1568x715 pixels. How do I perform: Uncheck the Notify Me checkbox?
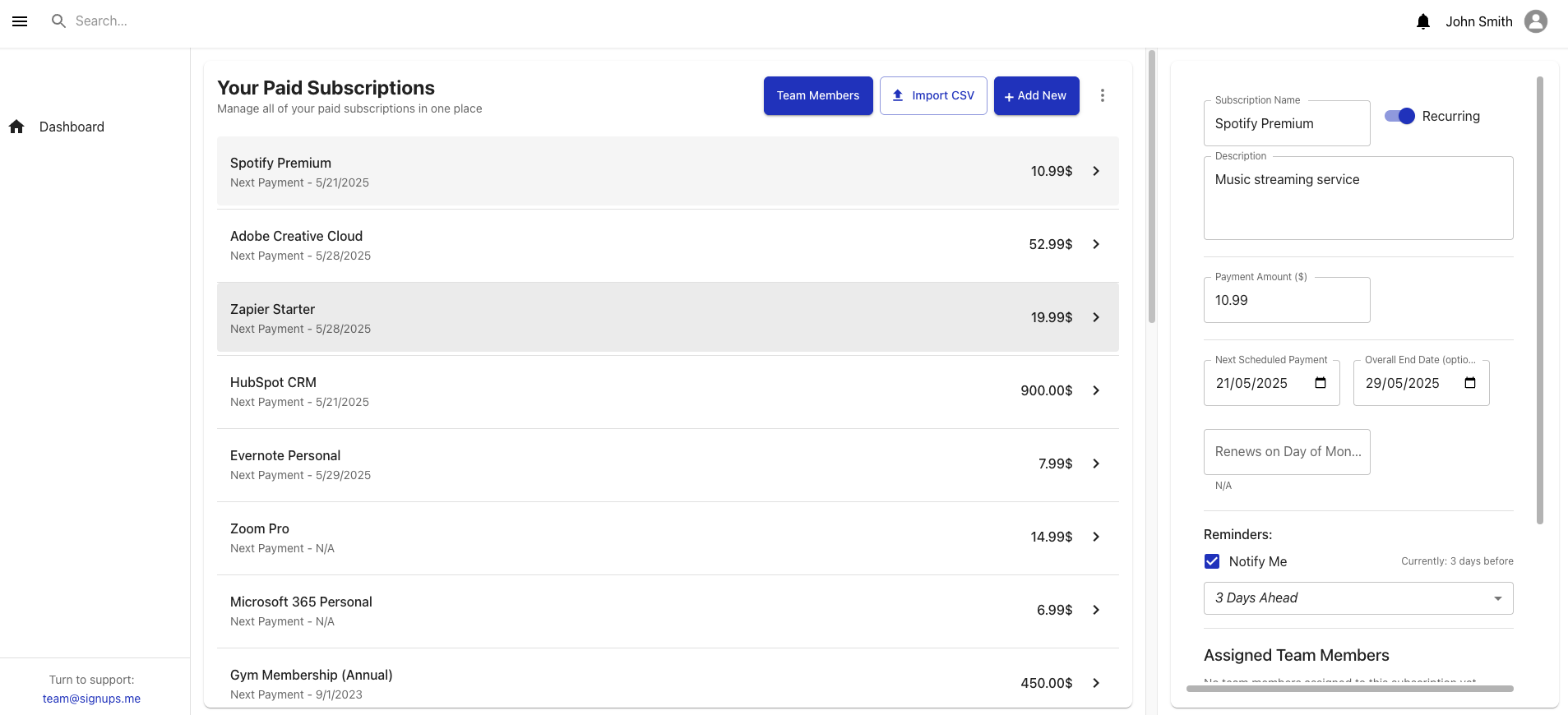(x=1212, y=561)
